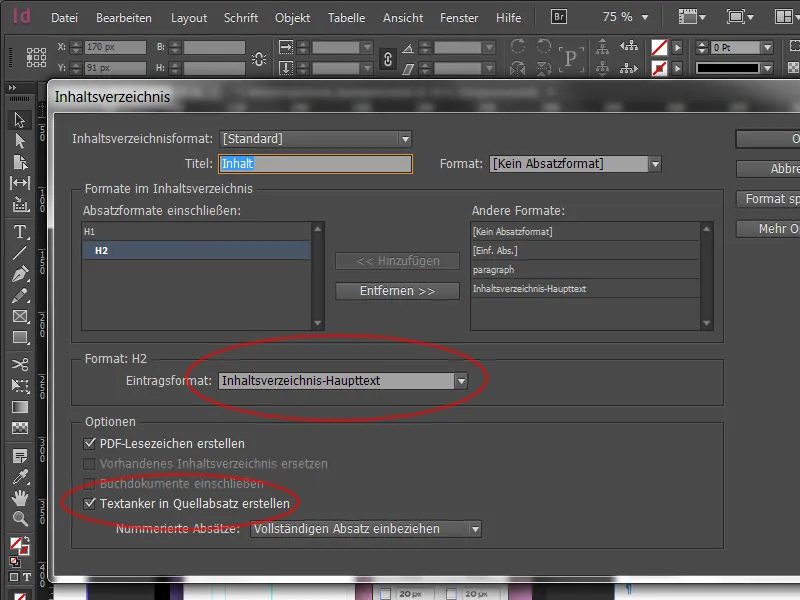This screenshot has width=800, height=600.
Task: Open the Ansicht menu
Action: 403,18
